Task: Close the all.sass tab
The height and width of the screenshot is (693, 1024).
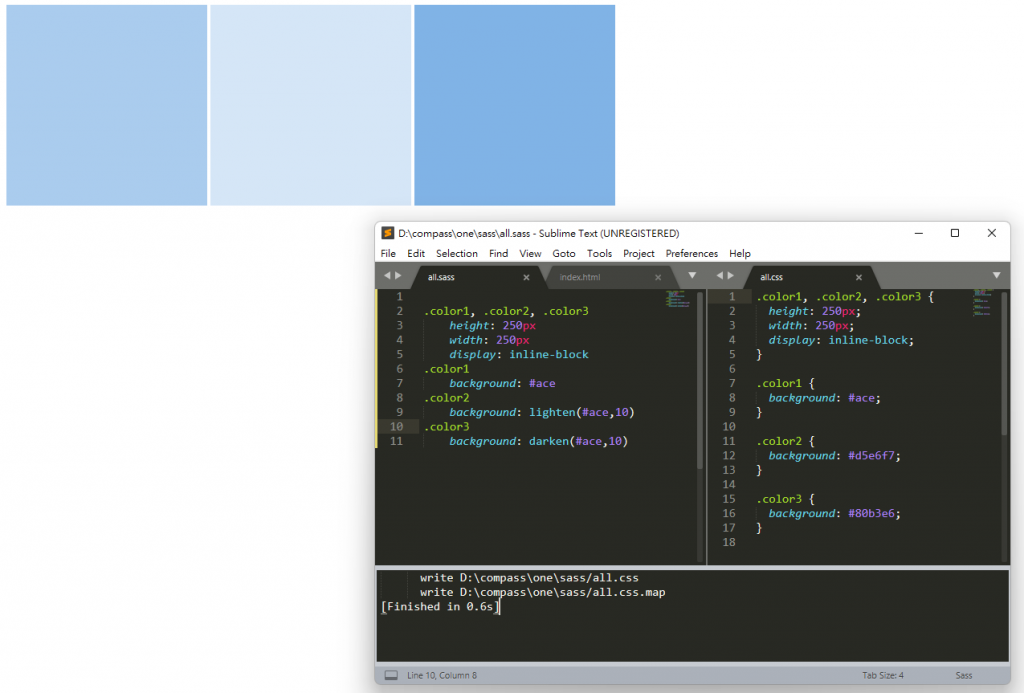Action: tap(526, 278)
